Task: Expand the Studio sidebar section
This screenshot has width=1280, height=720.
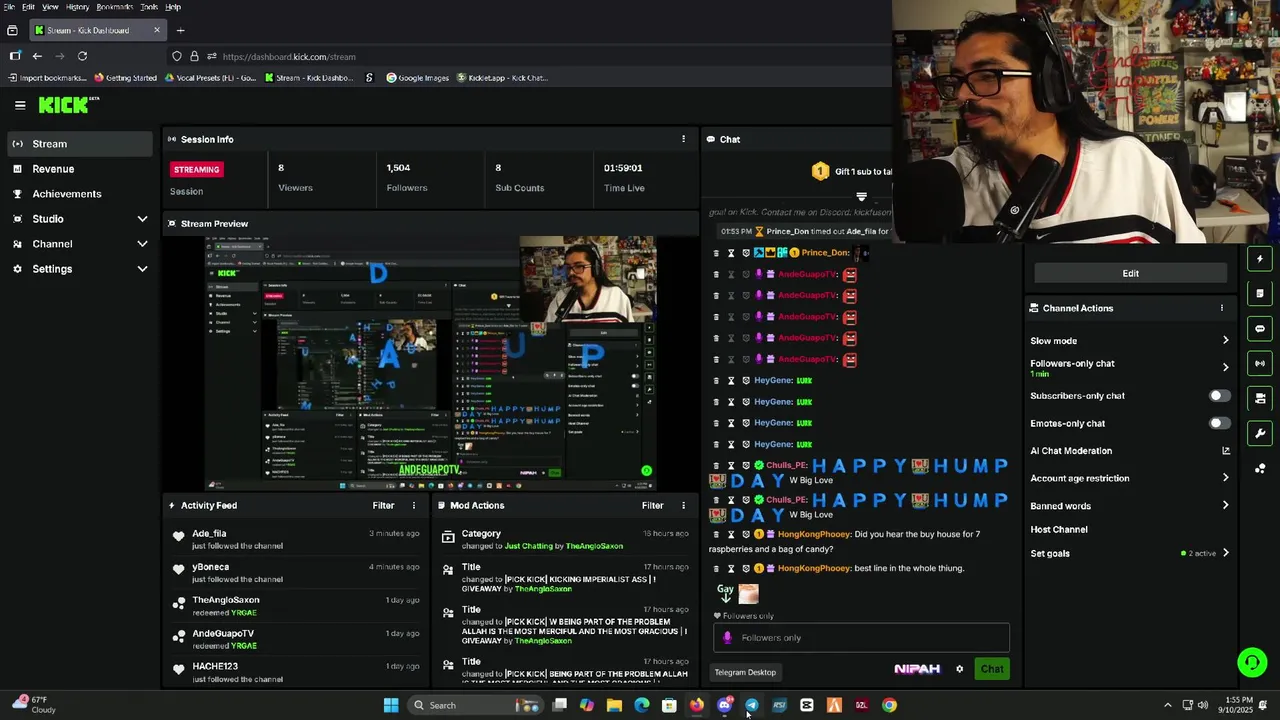Action: tap(142, 219)
